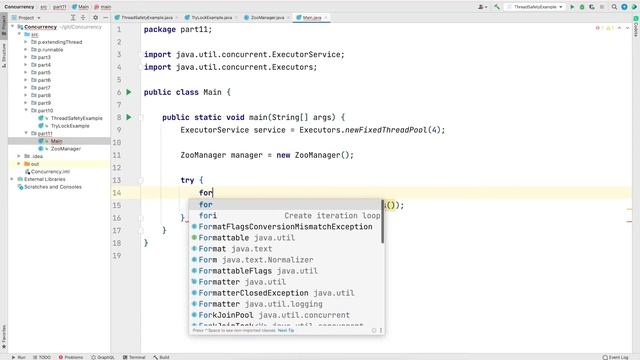Click the error count indicator in editor
The height and width of the screenshot is (360, 640).
(598, 28)
